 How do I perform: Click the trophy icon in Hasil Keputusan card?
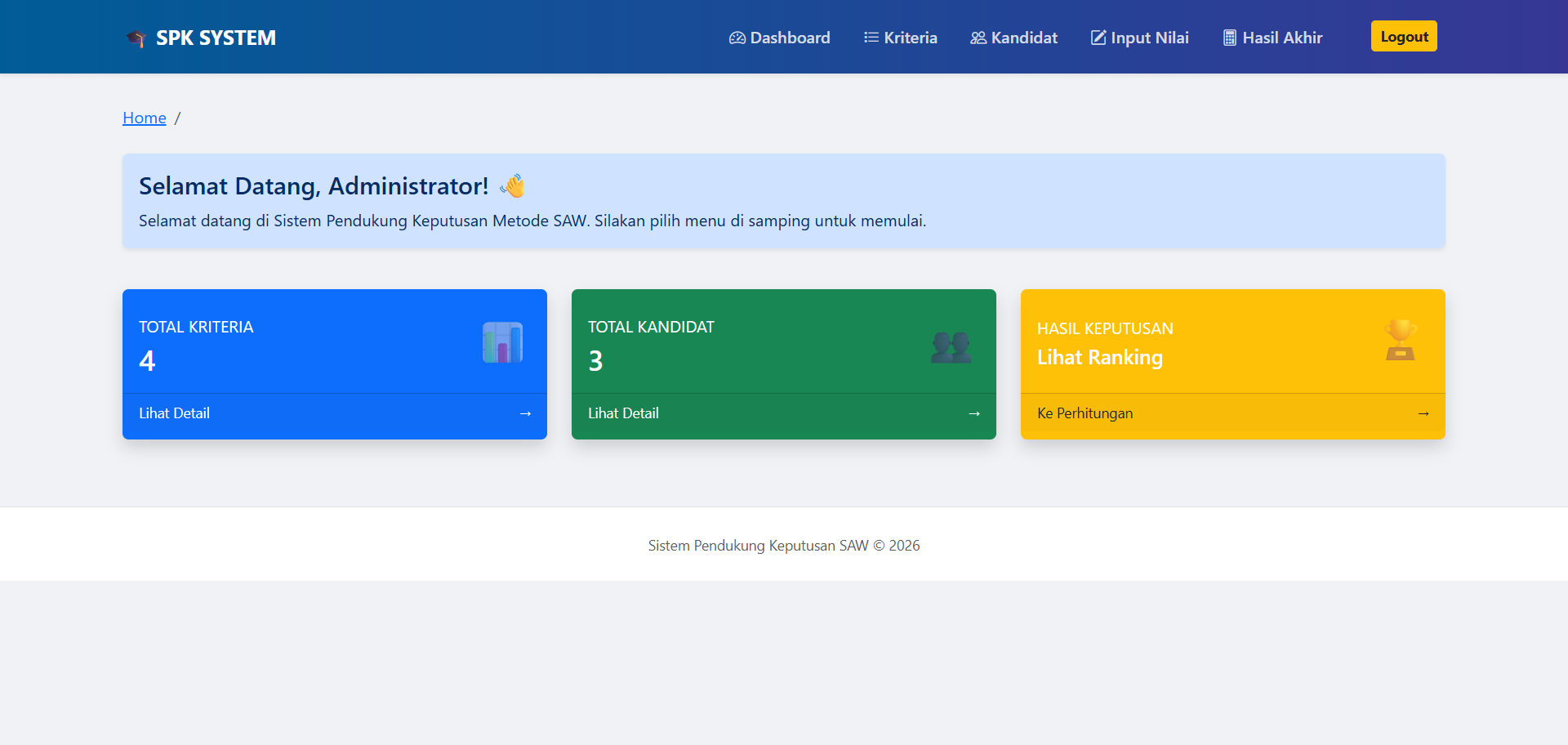tap(1401, 340)
